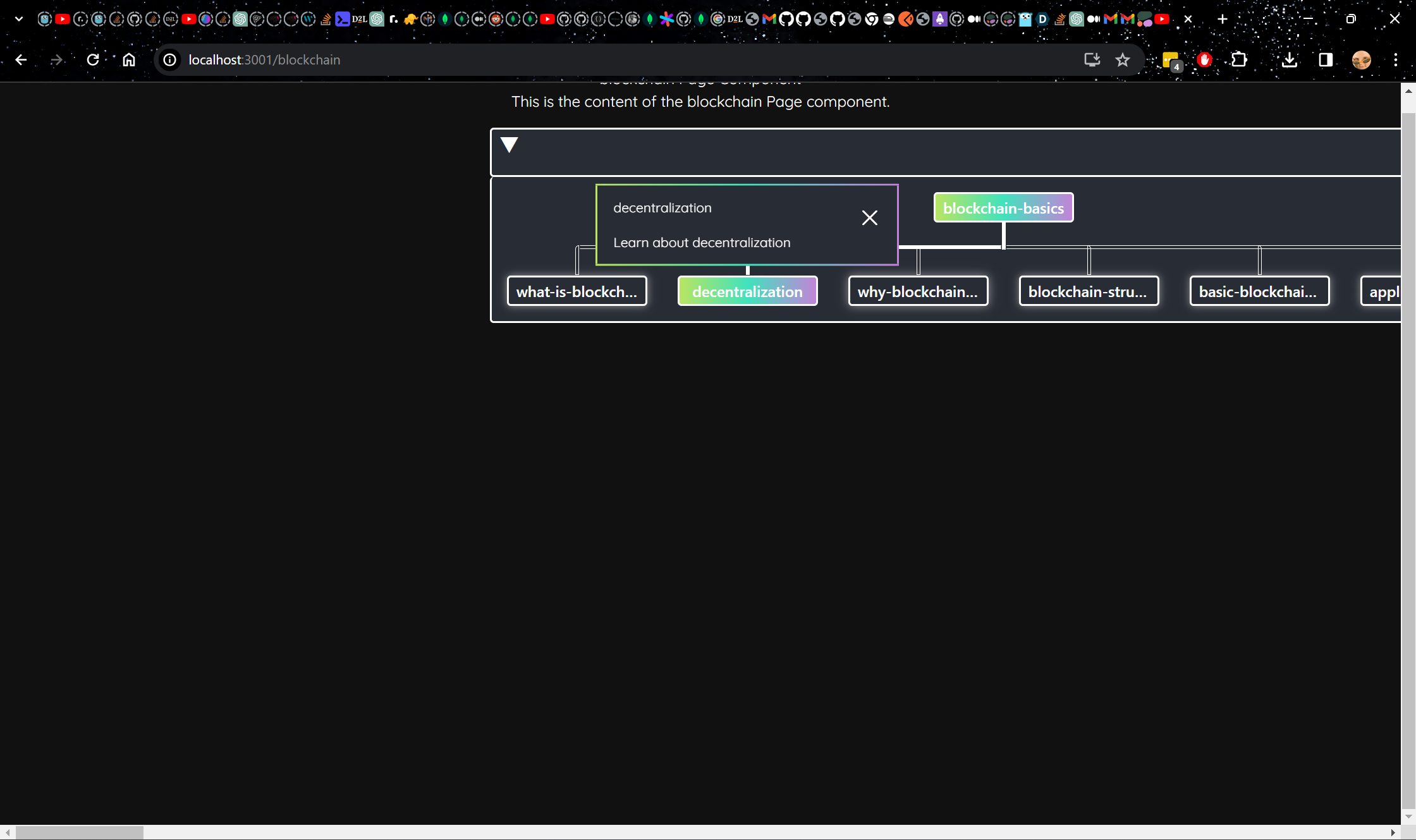Open Chrome three-dot menu
Image resolution: width=1416 pixels, height=840 pixels.
[x=1396, y=60]
